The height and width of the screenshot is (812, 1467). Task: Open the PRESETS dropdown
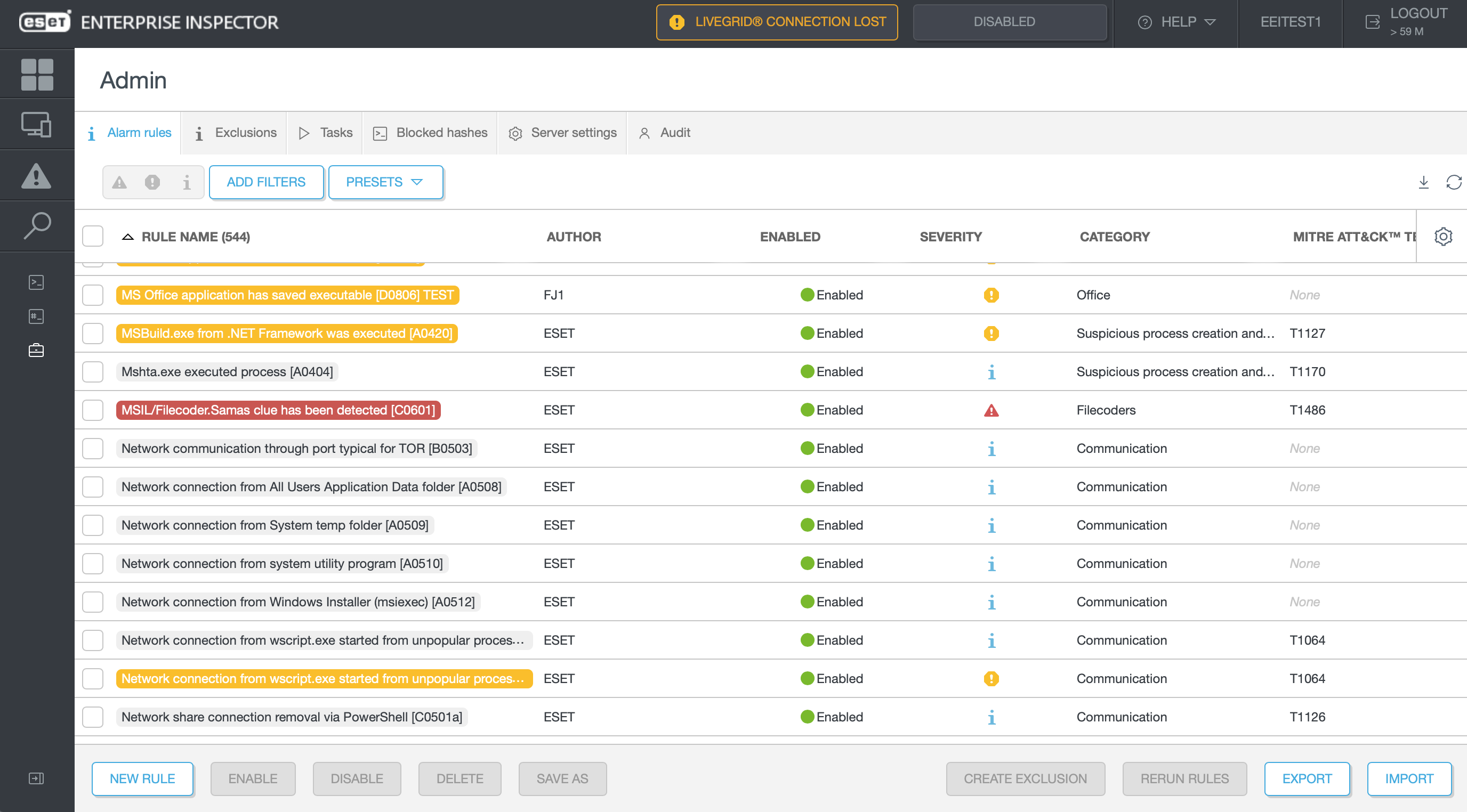pos(385,182)
